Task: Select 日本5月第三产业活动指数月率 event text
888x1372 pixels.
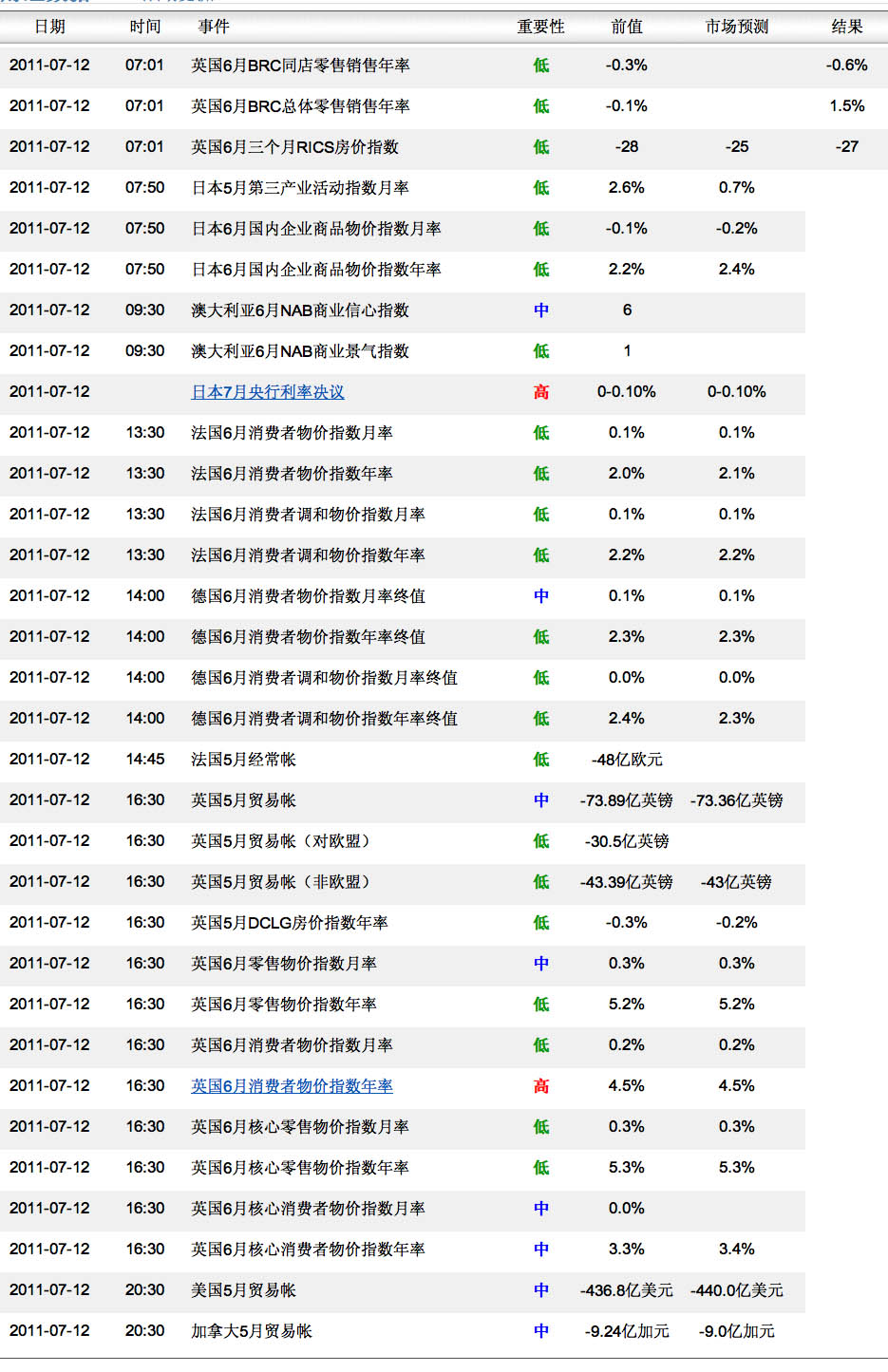Action: pyautogui.click(x=300, y=188)
